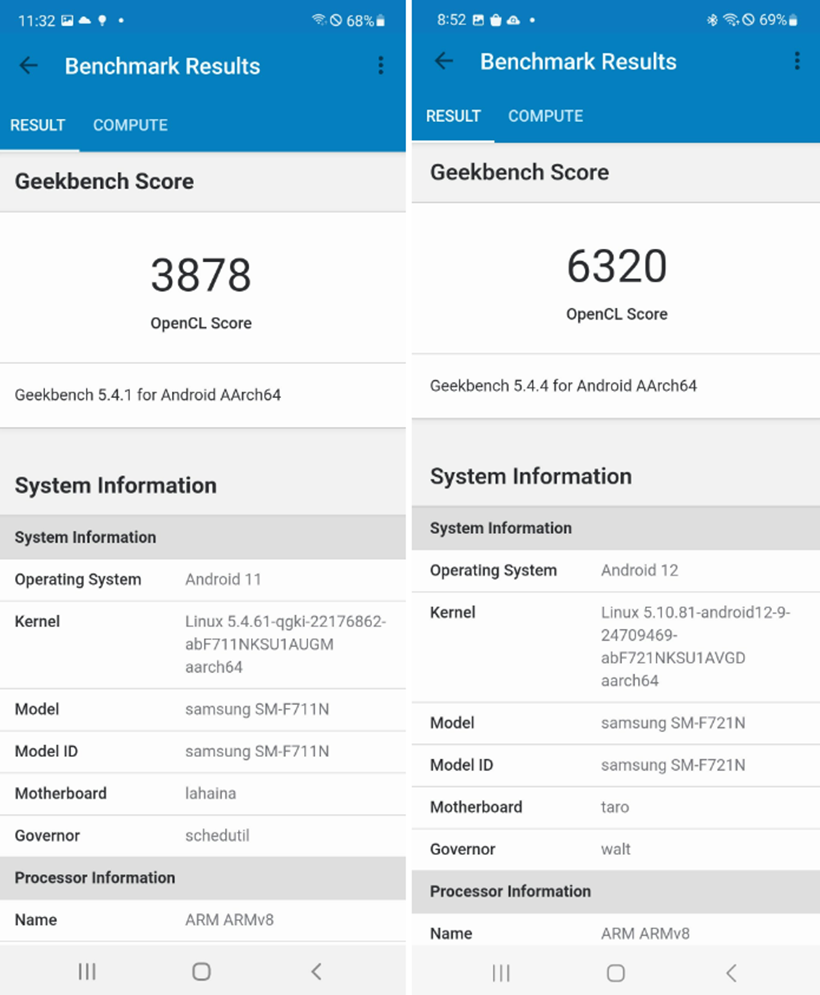Tap recent apps button on right screen
The height and width of the screenshot is (995, 820).
click(501, 973)
